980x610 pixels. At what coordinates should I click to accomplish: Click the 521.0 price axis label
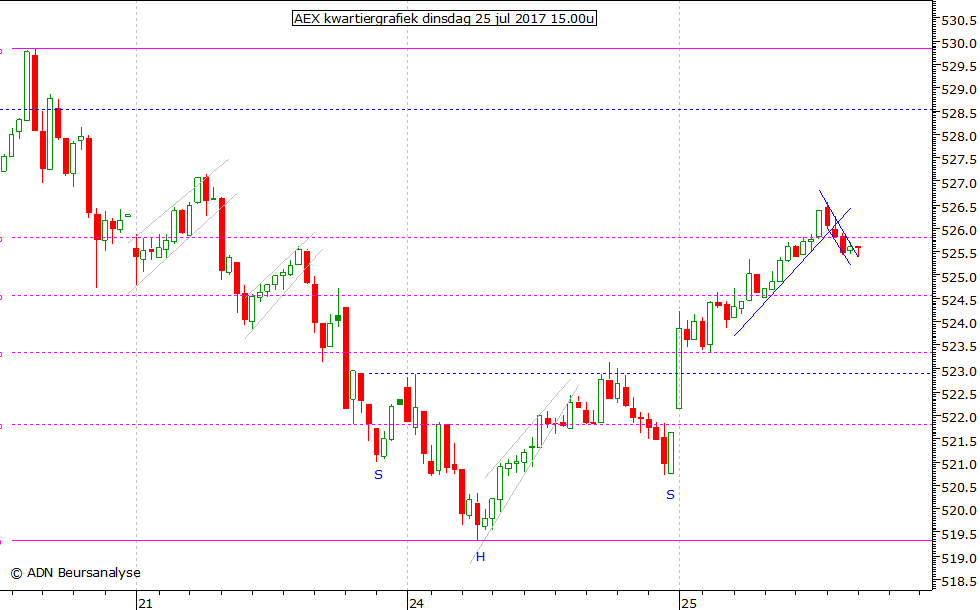pos(959,464)
